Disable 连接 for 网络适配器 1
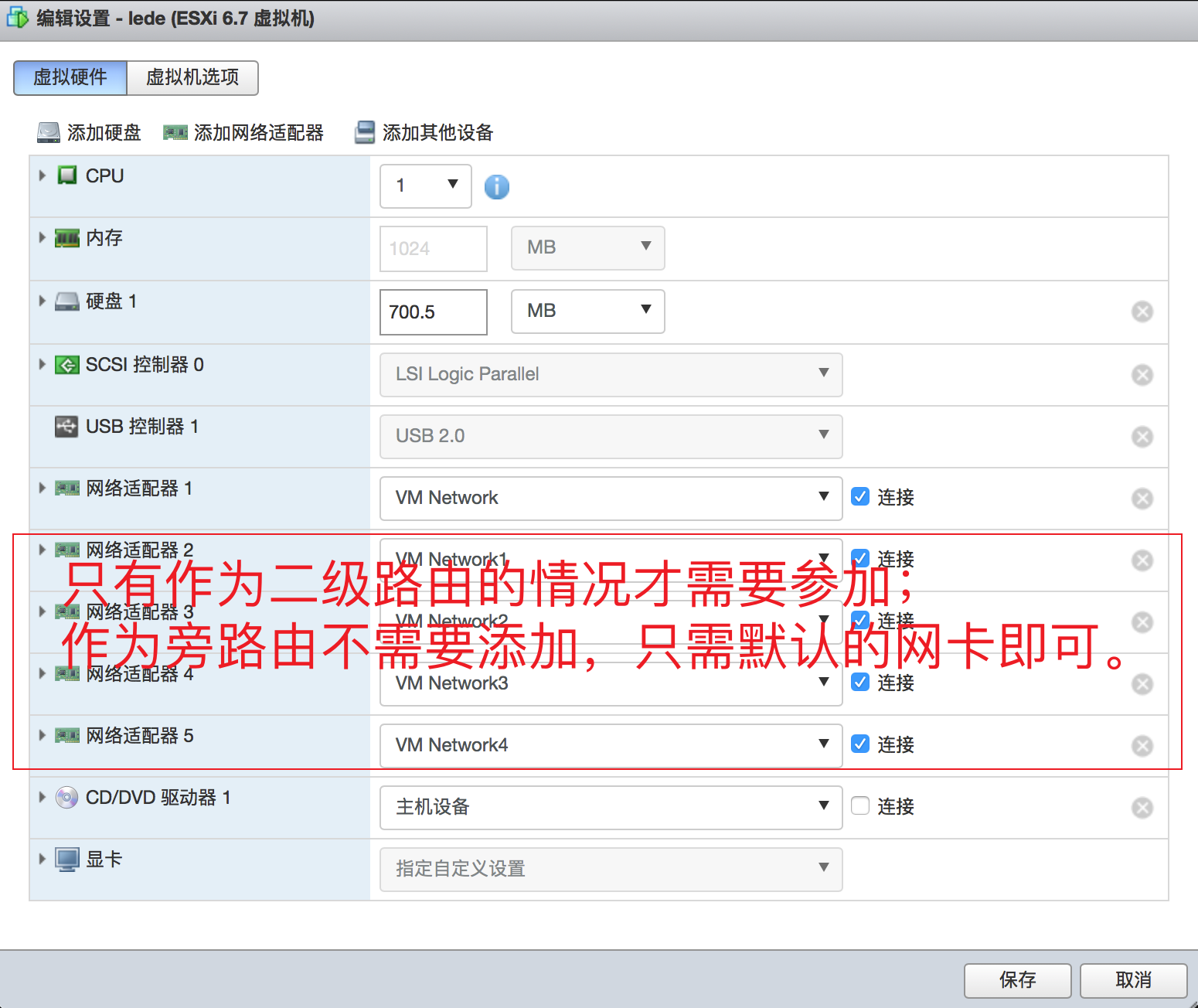Viewport: 1198px width, 1008px height. click(859, 496)
